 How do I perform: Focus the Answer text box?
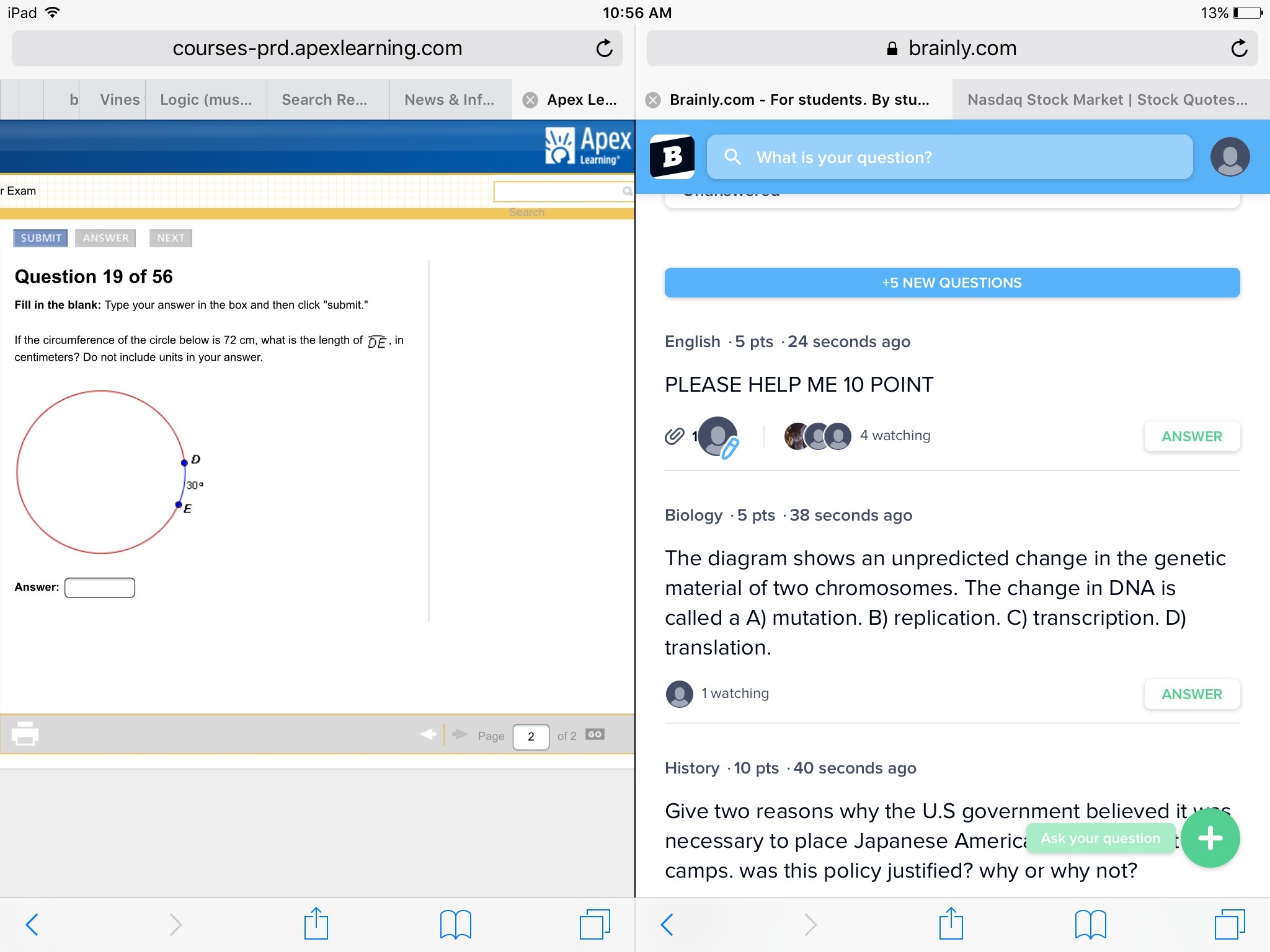tap(100, 588)
